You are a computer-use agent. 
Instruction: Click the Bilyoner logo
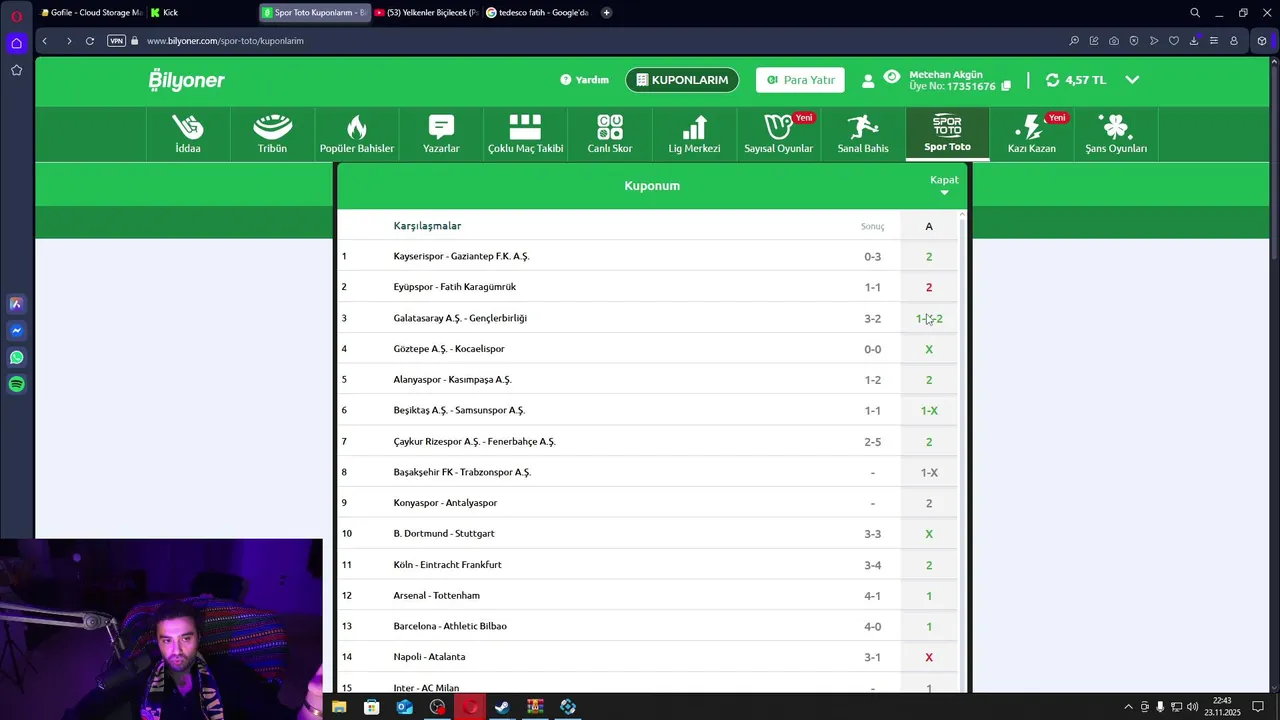coord(187,80)
